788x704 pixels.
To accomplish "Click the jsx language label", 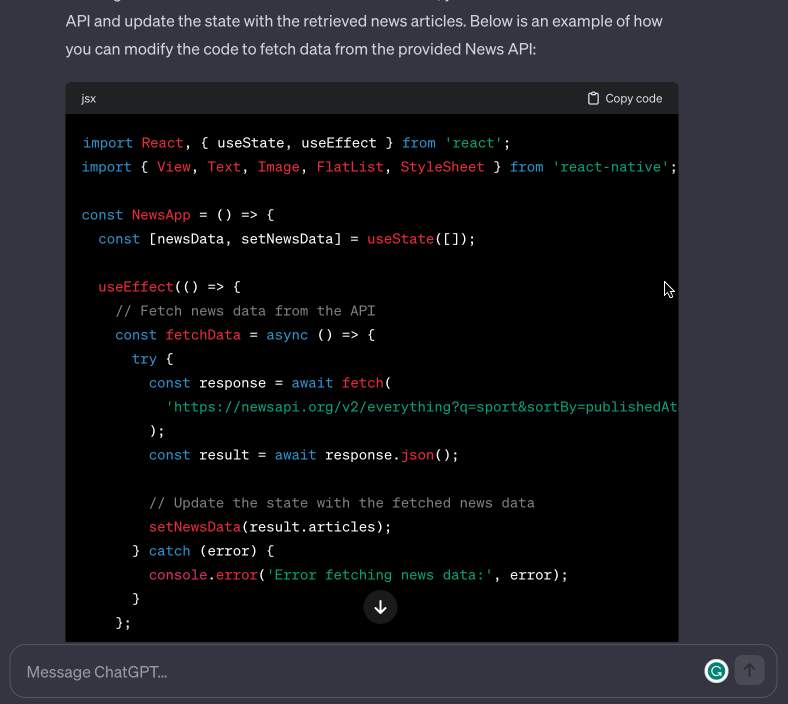I will 88,98.
